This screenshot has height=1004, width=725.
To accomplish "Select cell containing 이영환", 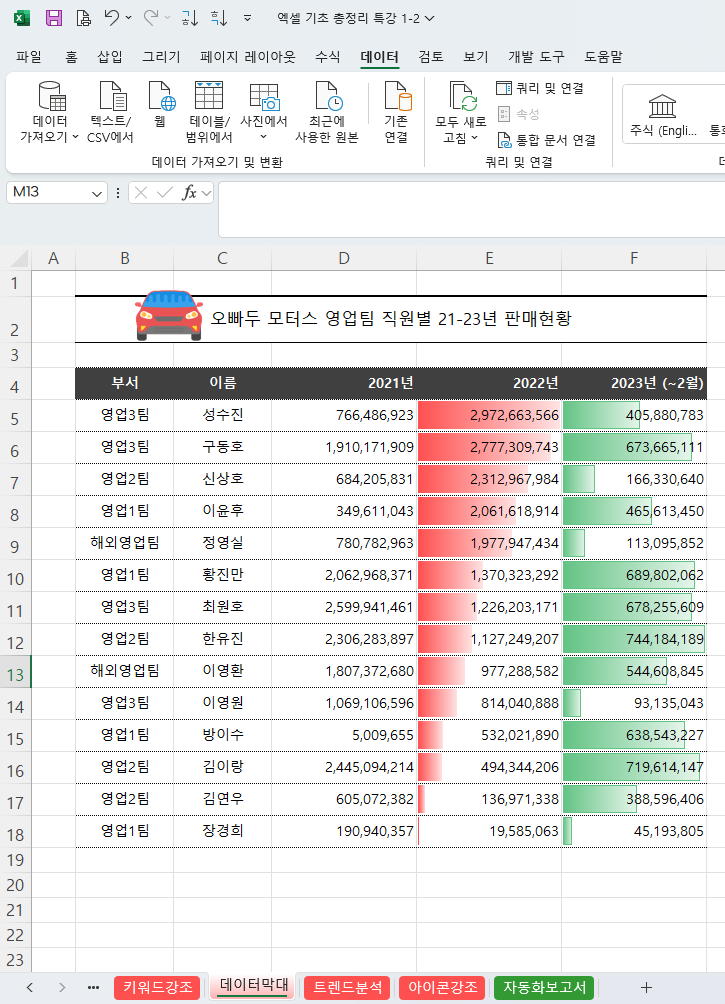I will point(222,671).
